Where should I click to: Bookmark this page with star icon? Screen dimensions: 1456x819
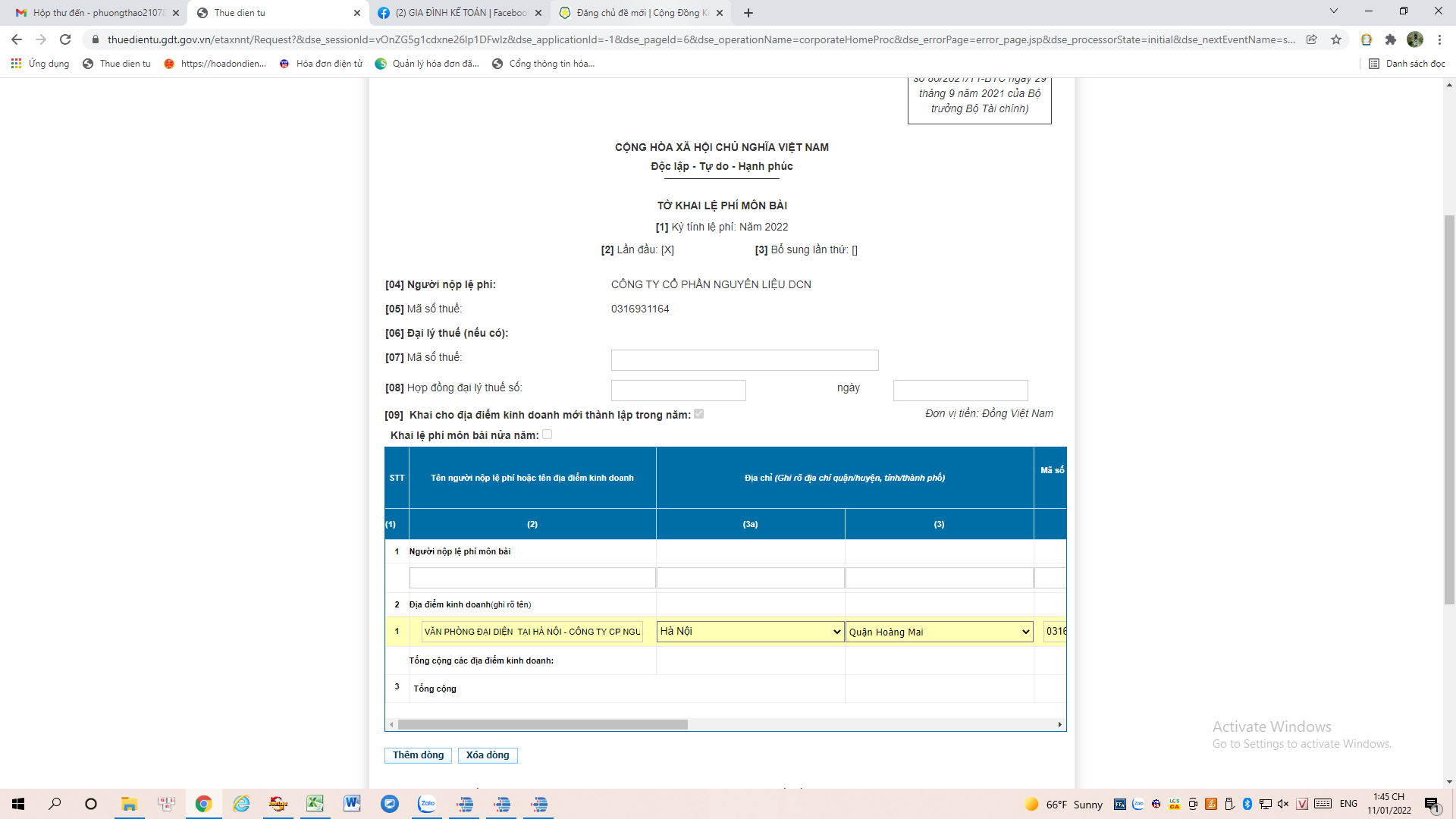click(x=1336, y=39)
